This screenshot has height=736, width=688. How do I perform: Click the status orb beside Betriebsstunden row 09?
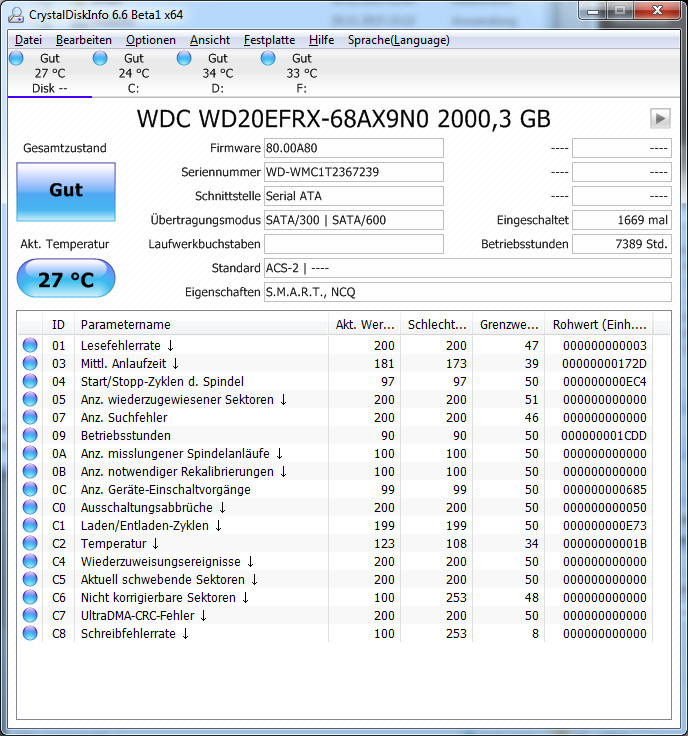pos(30,435)
